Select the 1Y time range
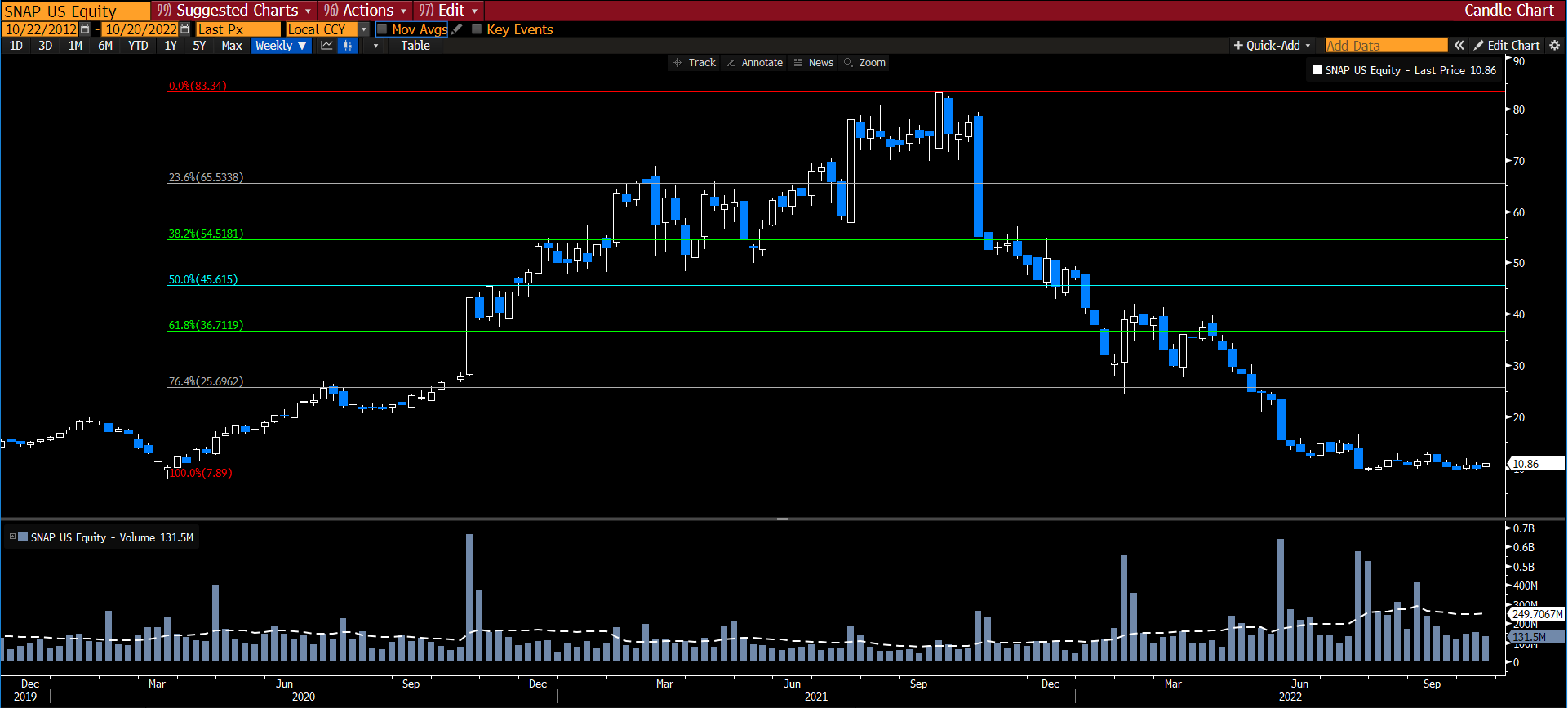This screenshot has height=708, width=1568. pyautogui.click(x=171, y=46)
